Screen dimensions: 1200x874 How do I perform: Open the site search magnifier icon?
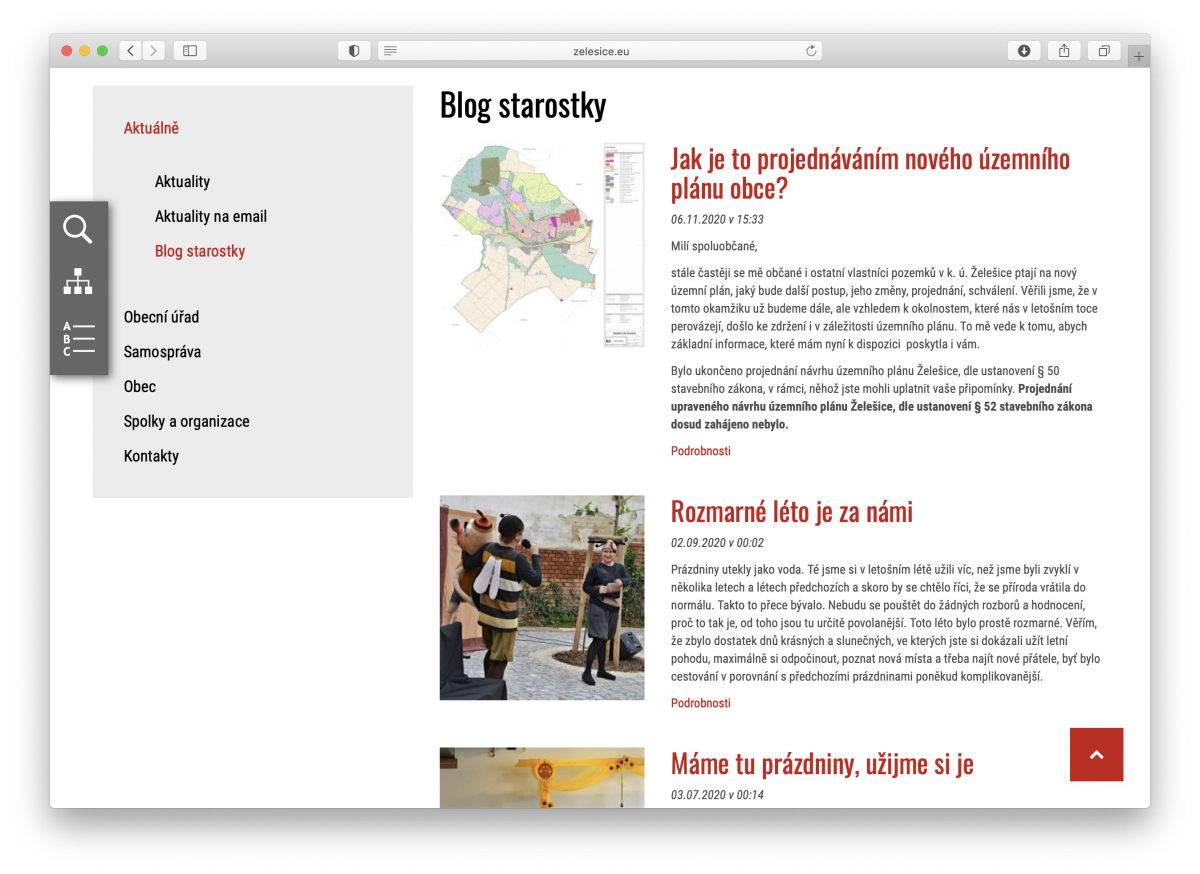(x=78, y=229)
